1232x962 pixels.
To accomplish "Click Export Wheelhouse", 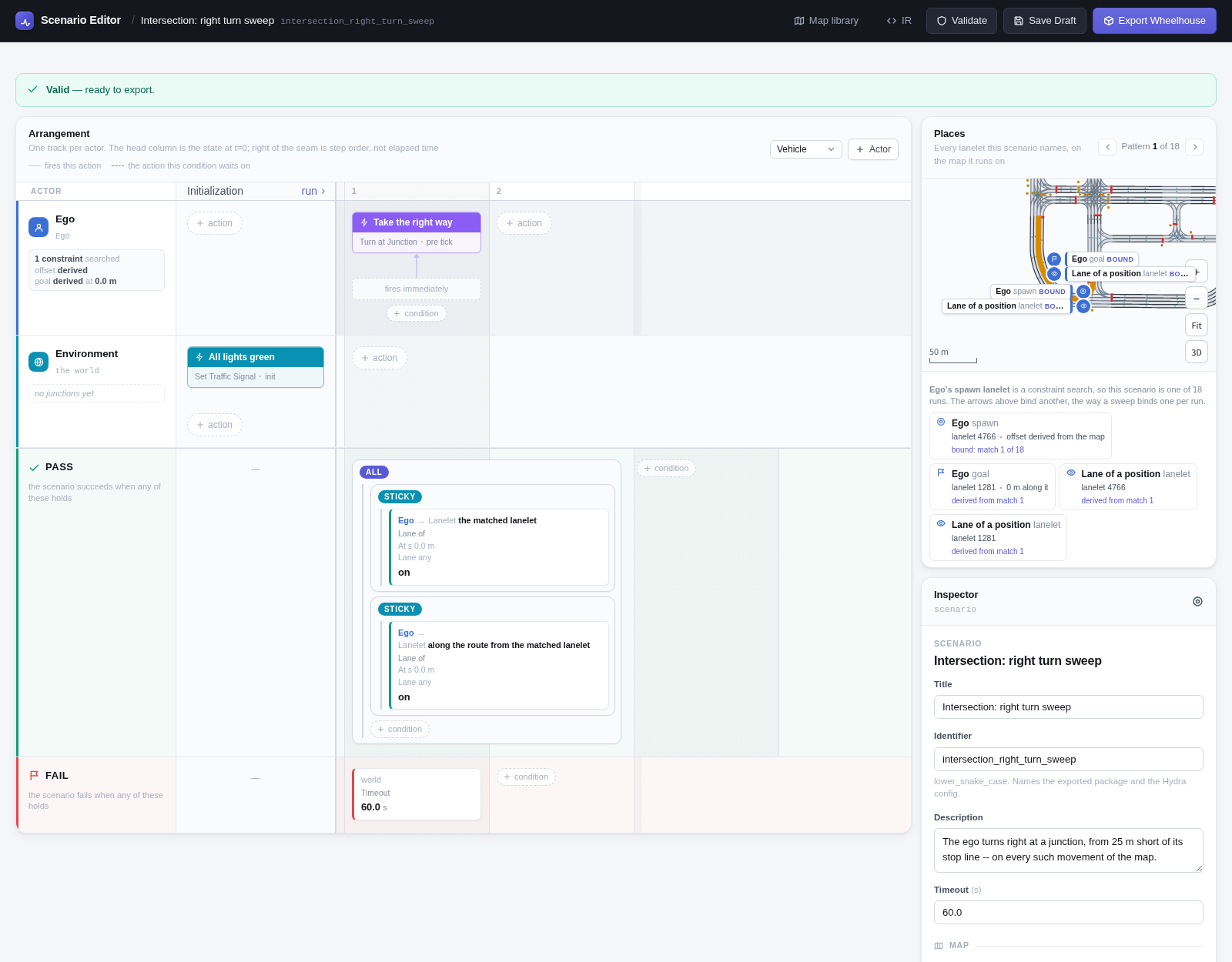I will [x=1154, y=21].
